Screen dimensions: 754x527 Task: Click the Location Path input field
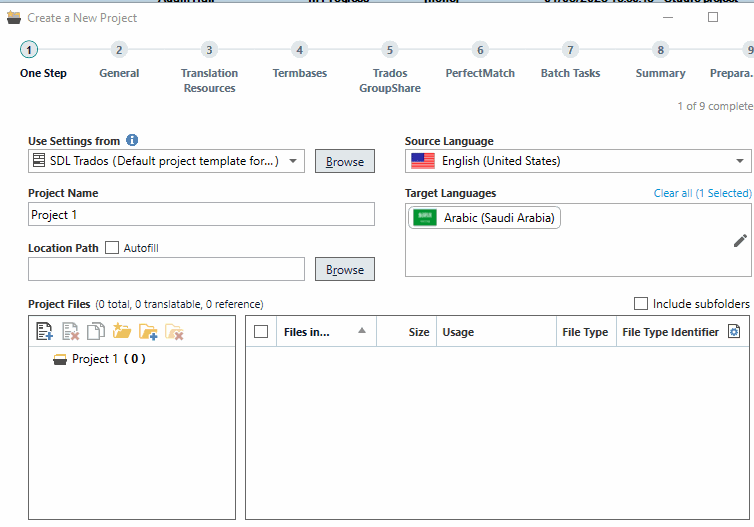tap(166, 269)
